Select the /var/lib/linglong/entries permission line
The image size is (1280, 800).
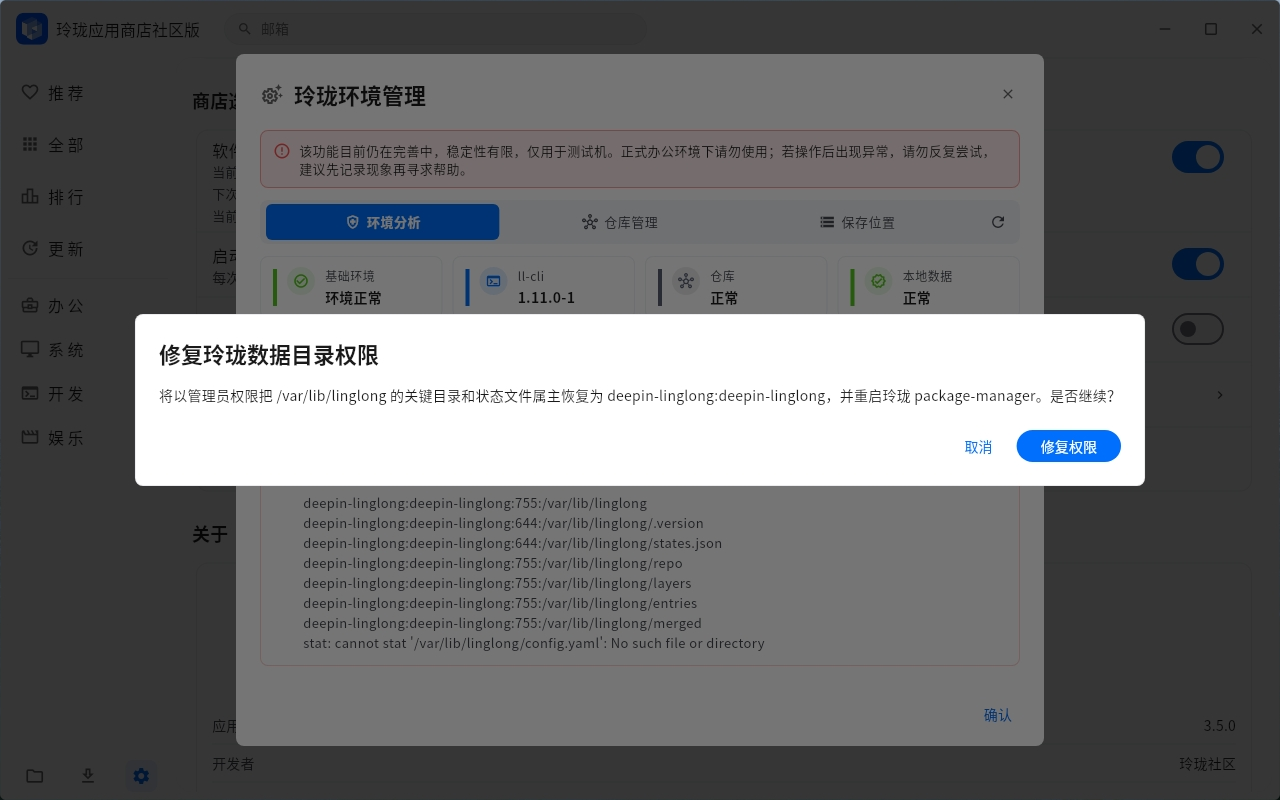(501, 603)
